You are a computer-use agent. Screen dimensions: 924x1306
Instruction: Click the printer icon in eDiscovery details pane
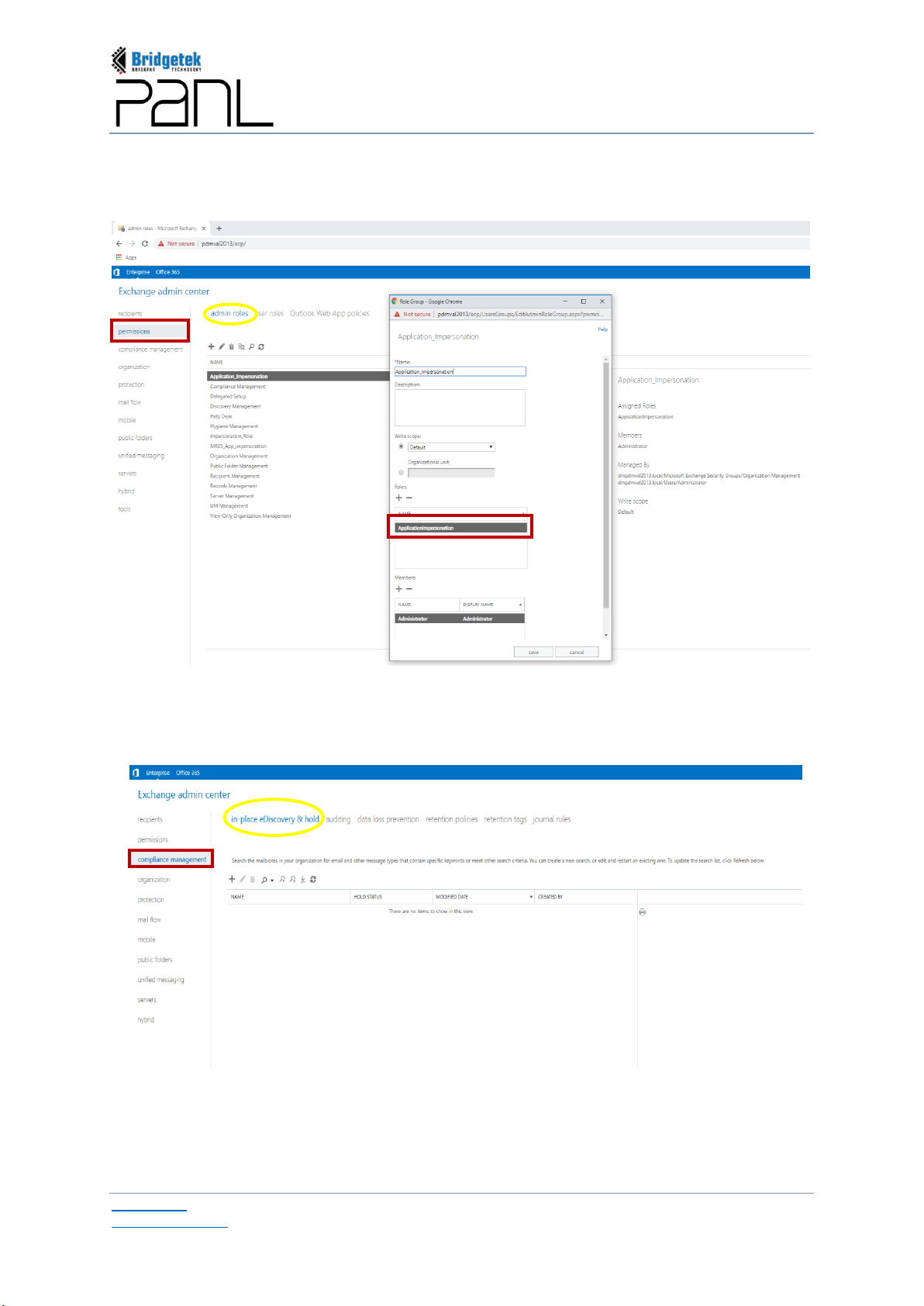(643, 912)
